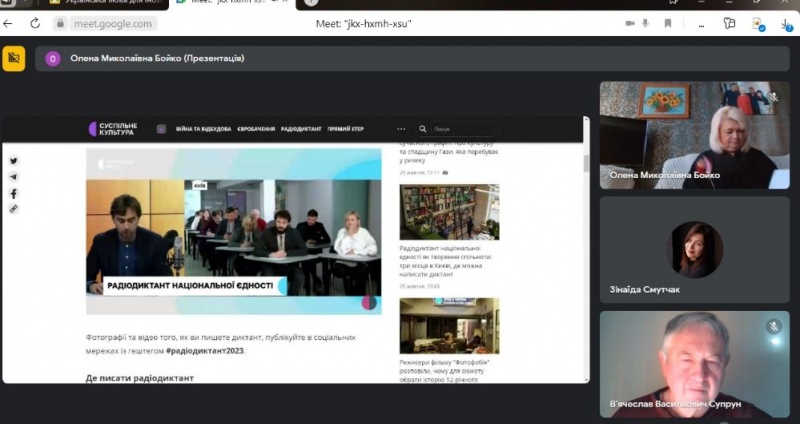The image size is (800, 424).
Task: Click the Facebook share icon on the article
Action: click(x=14, y=193)
